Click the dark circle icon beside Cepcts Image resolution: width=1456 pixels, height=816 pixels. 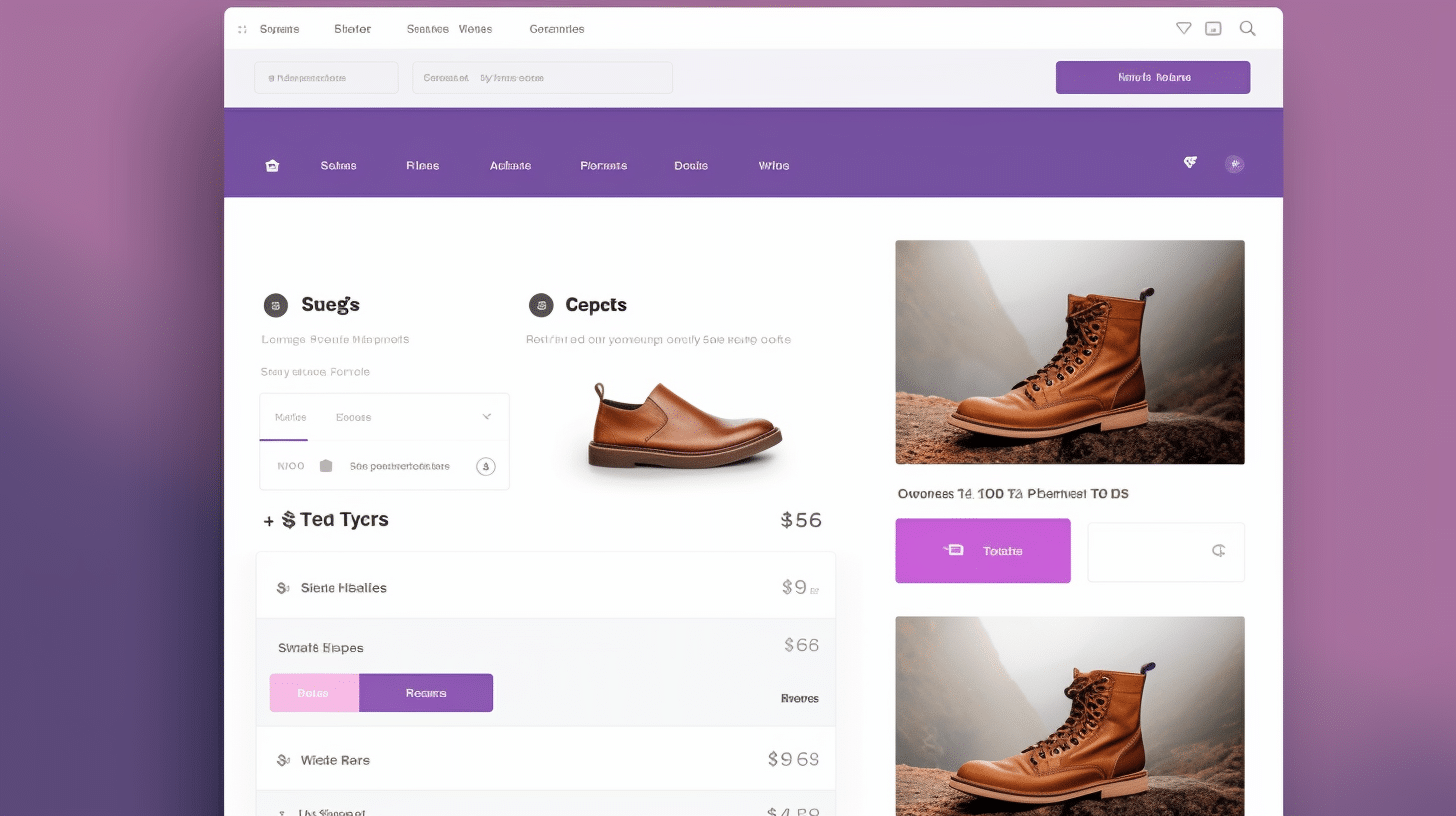(x=541, y=305)
